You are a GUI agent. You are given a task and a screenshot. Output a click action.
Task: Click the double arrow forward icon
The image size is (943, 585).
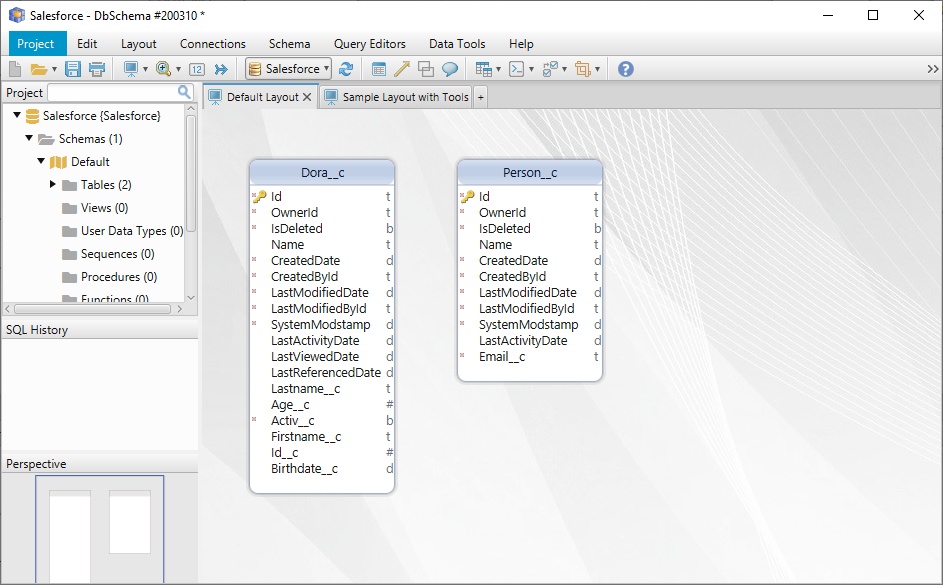221,69
